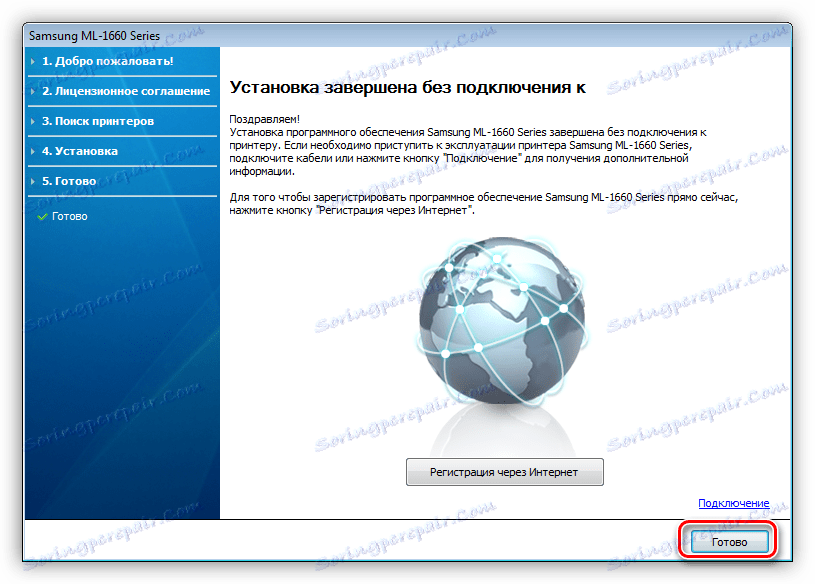Click the arrow beside Добро пожаловать!
Image resolution: width=815 pixels, height=584 pixels.
coord(33,61)
